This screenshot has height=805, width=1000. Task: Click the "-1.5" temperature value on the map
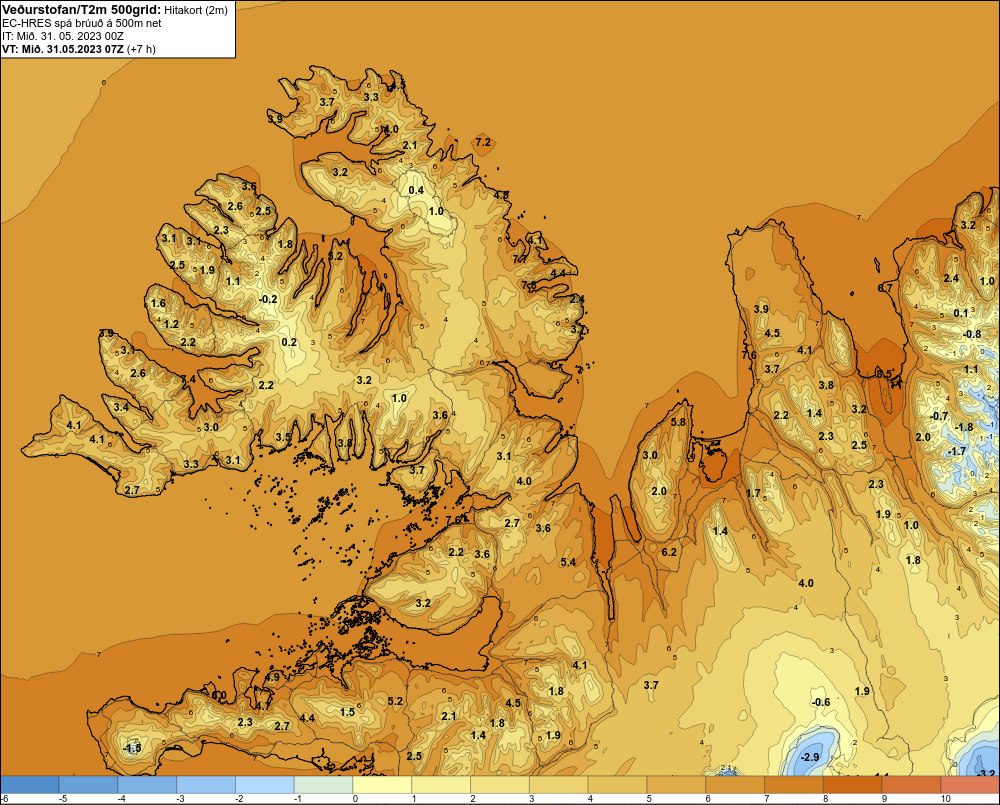[x=132, y=748]
